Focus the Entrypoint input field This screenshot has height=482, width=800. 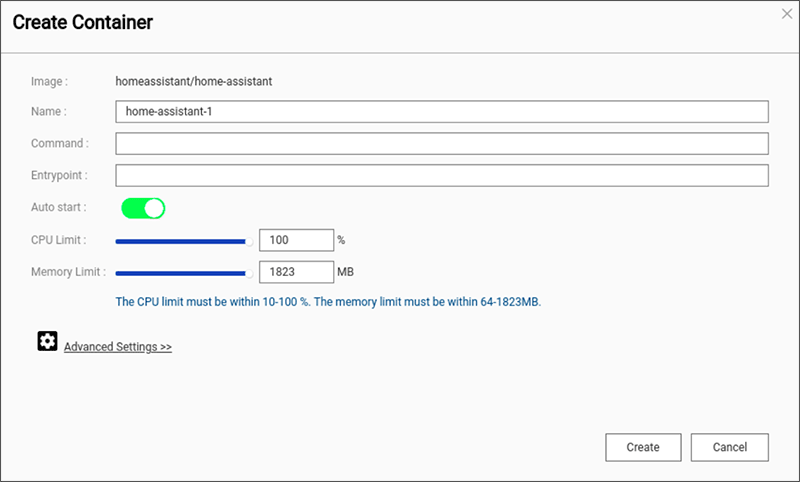pos(442,175)
